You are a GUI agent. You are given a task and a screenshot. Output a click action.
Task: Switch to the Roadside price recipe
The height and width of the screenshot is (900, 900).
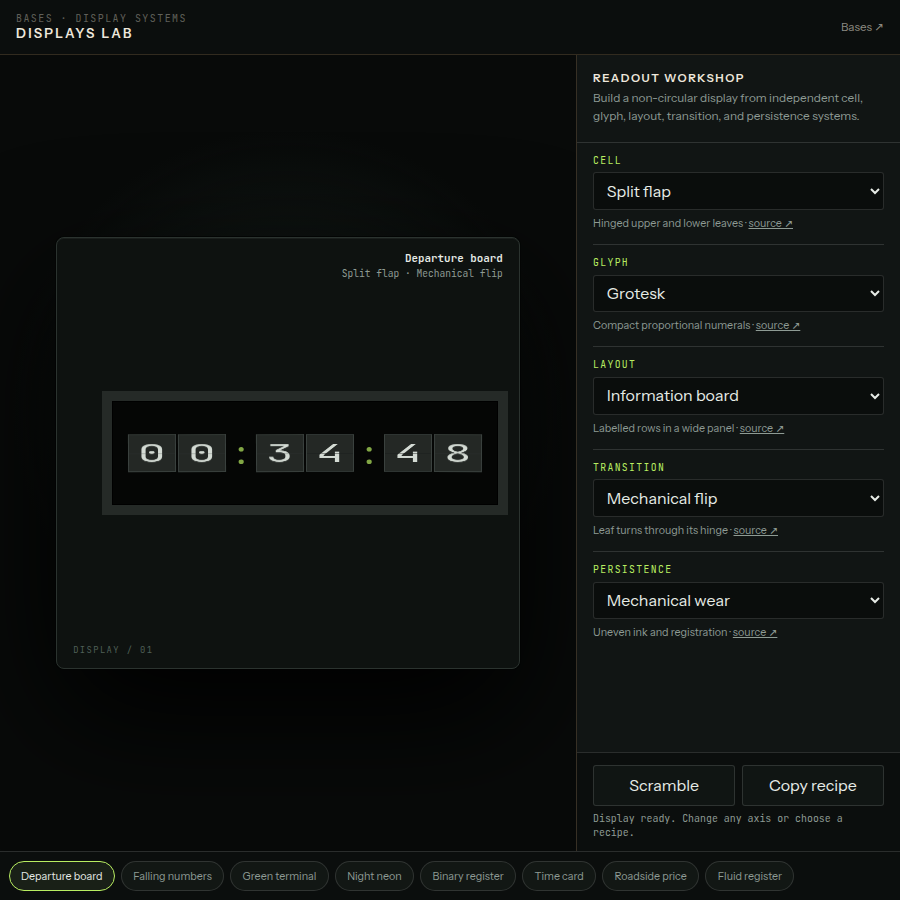pos(650,876)
